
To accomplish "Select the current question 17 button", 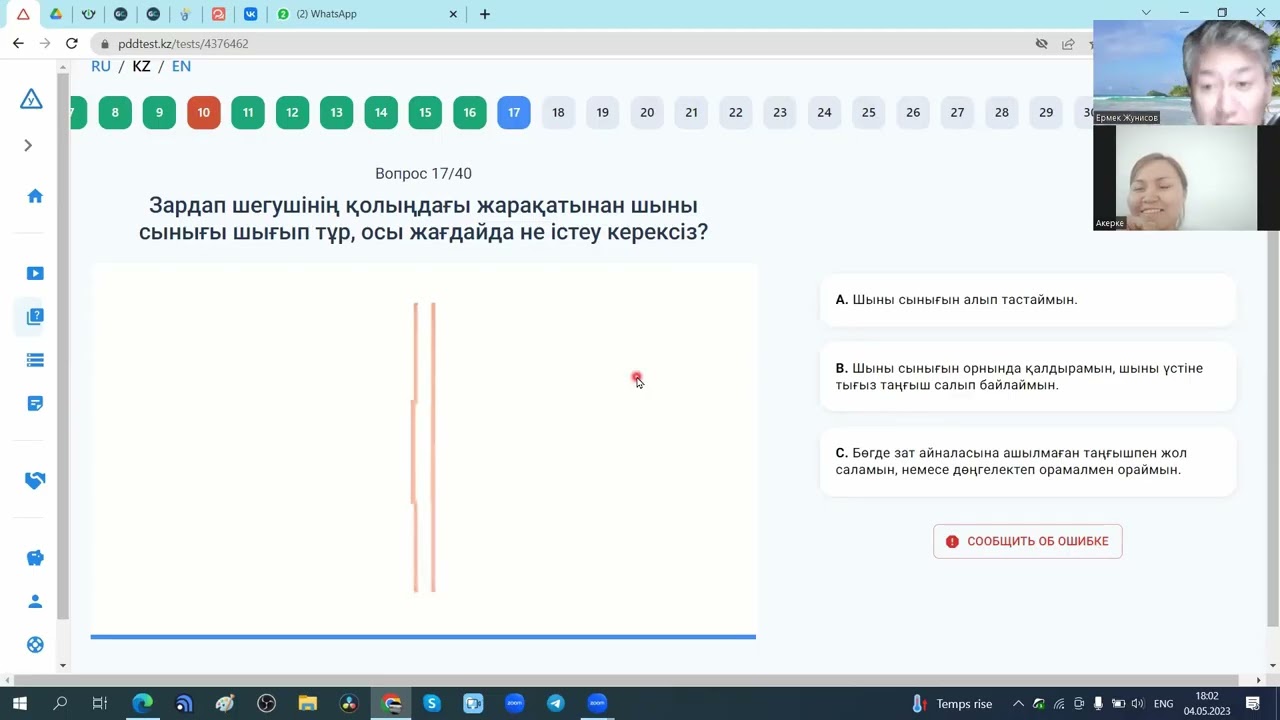I will (x=514, y=112).
